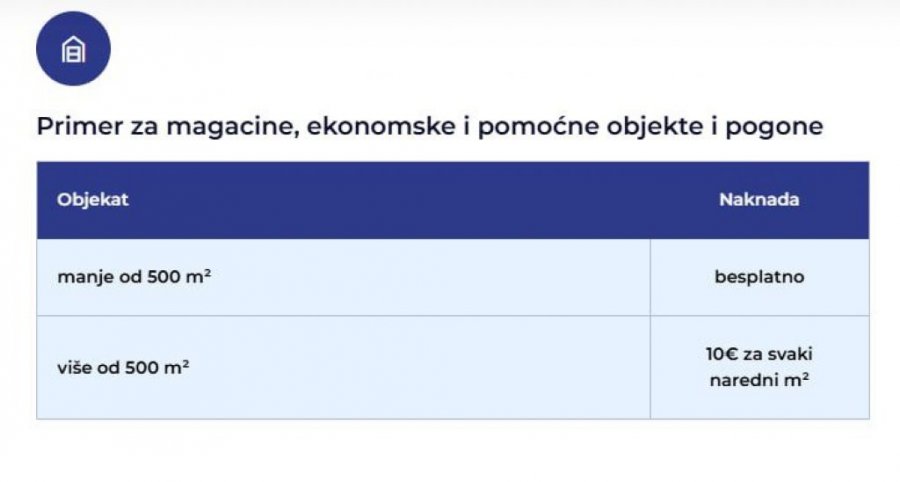900x482 pixels.
Task: Click "500 m²" in the "više od" row
Action: click(x=158, y=367)
